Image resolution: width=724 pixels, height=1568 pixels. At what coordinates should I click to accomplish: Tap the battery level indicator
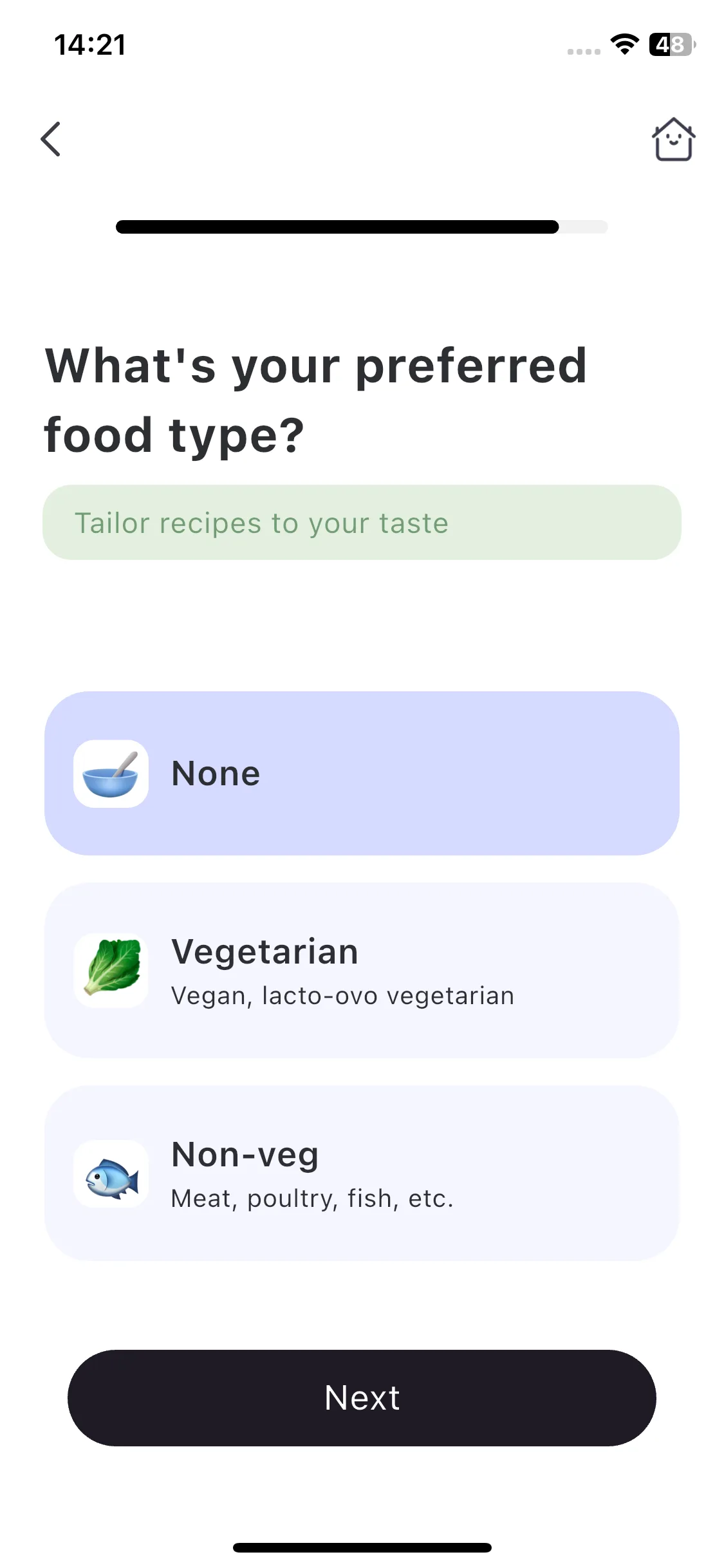[x=672, y=44]
